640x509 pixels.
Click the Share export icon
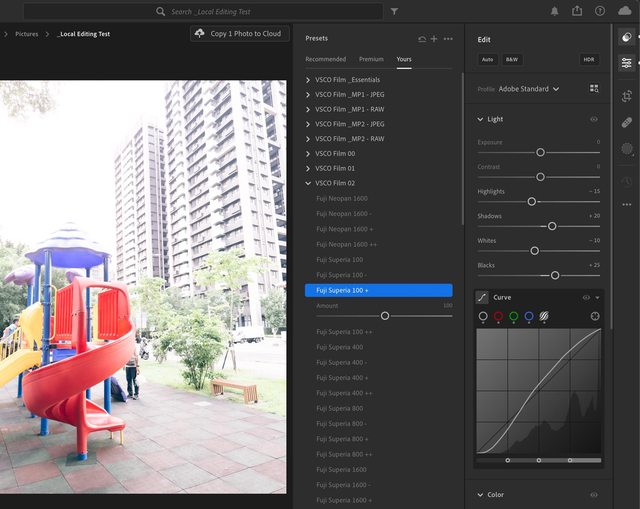[577, 11]
